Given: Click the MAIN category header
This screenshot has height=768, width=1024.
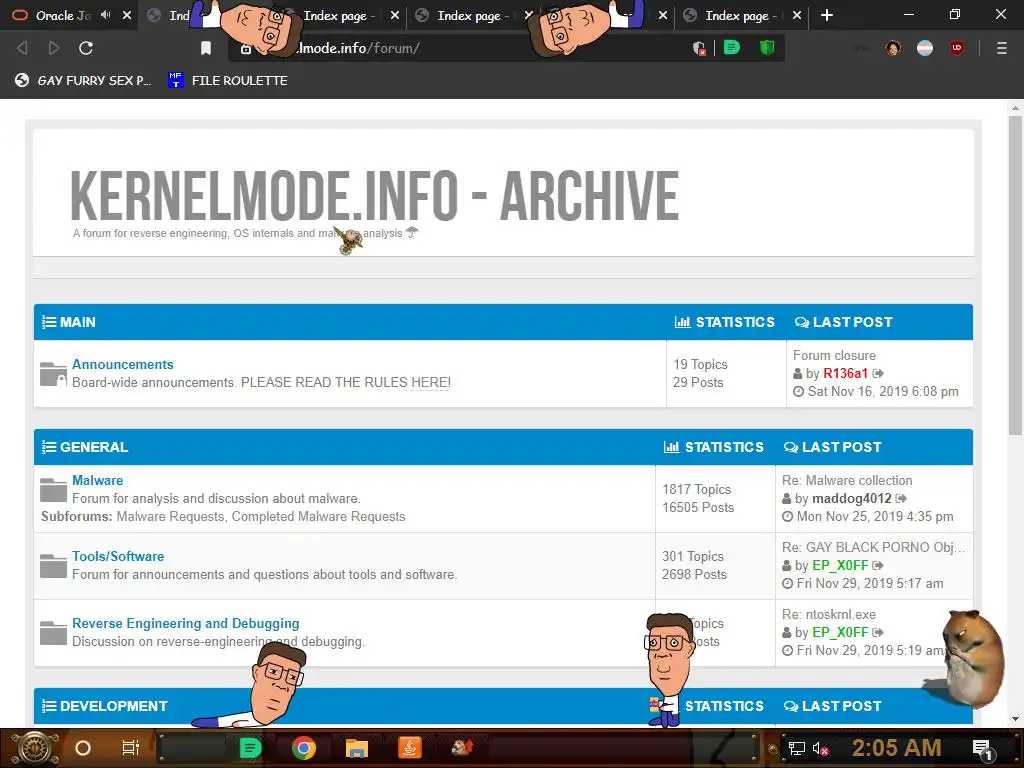Looking at the screenshot, I should (x=77, y=322).
